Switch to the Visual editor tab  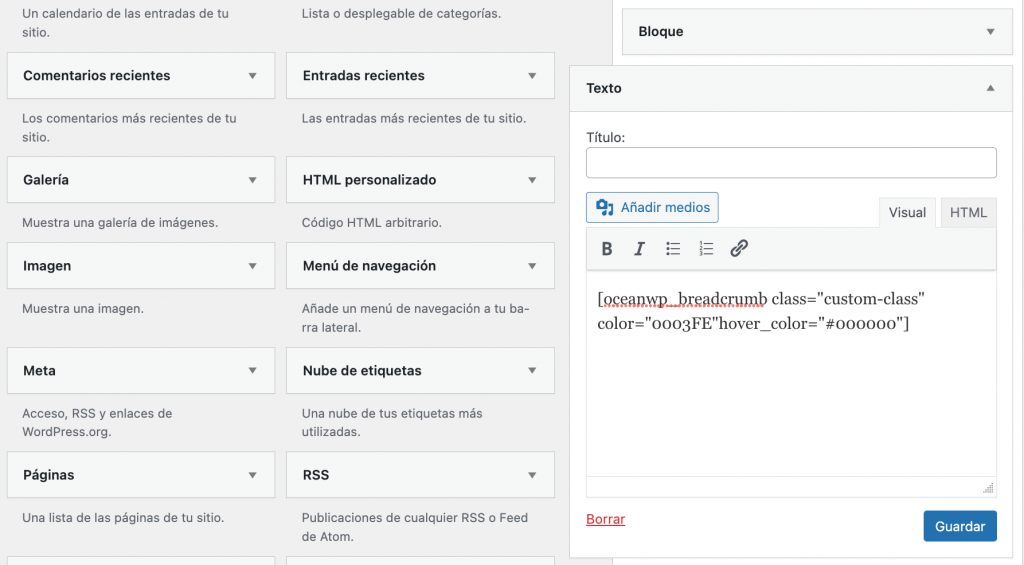coord(907,212)
